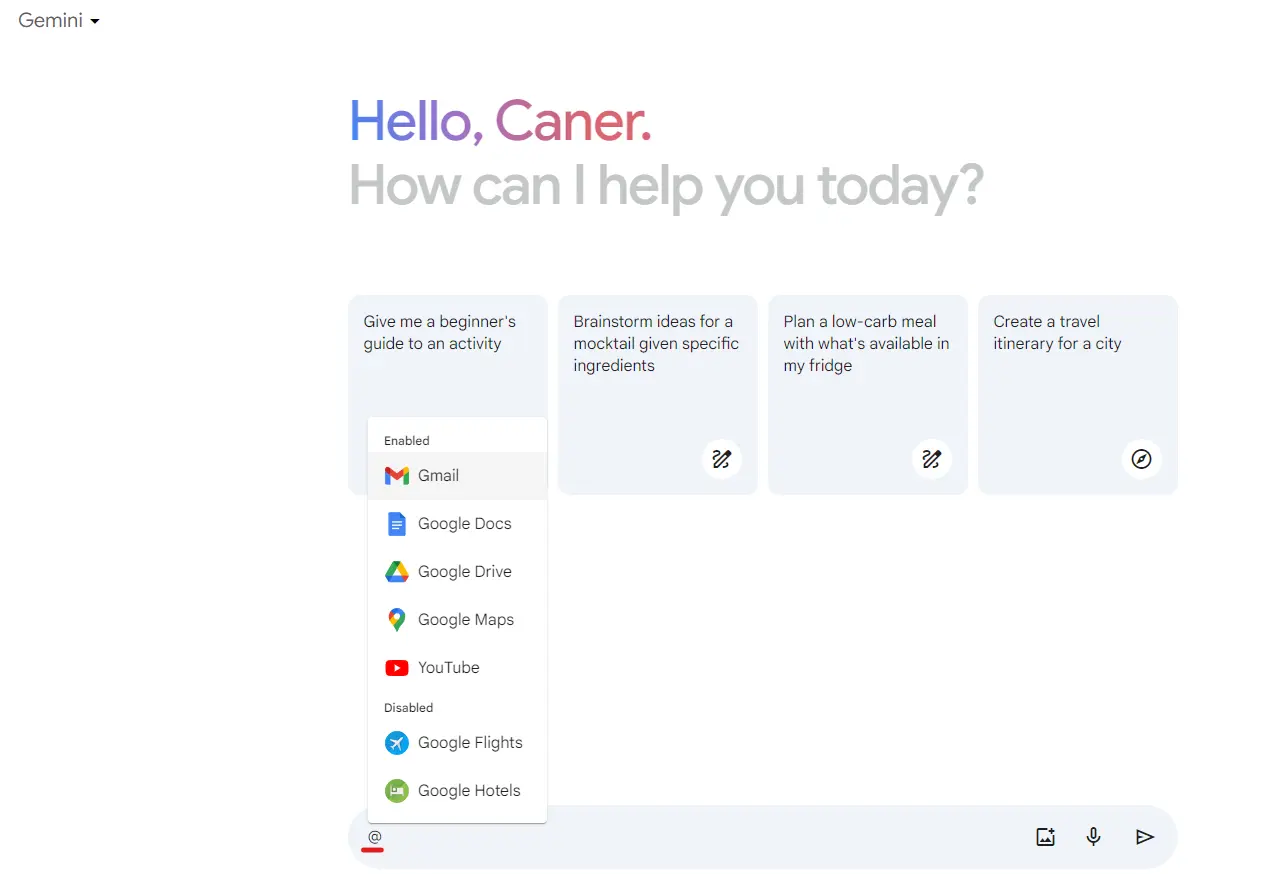This screenshot has height=874, width=1284.
Task: Send the prompt with the arrow icon
Action: (x=1145, y=837)
